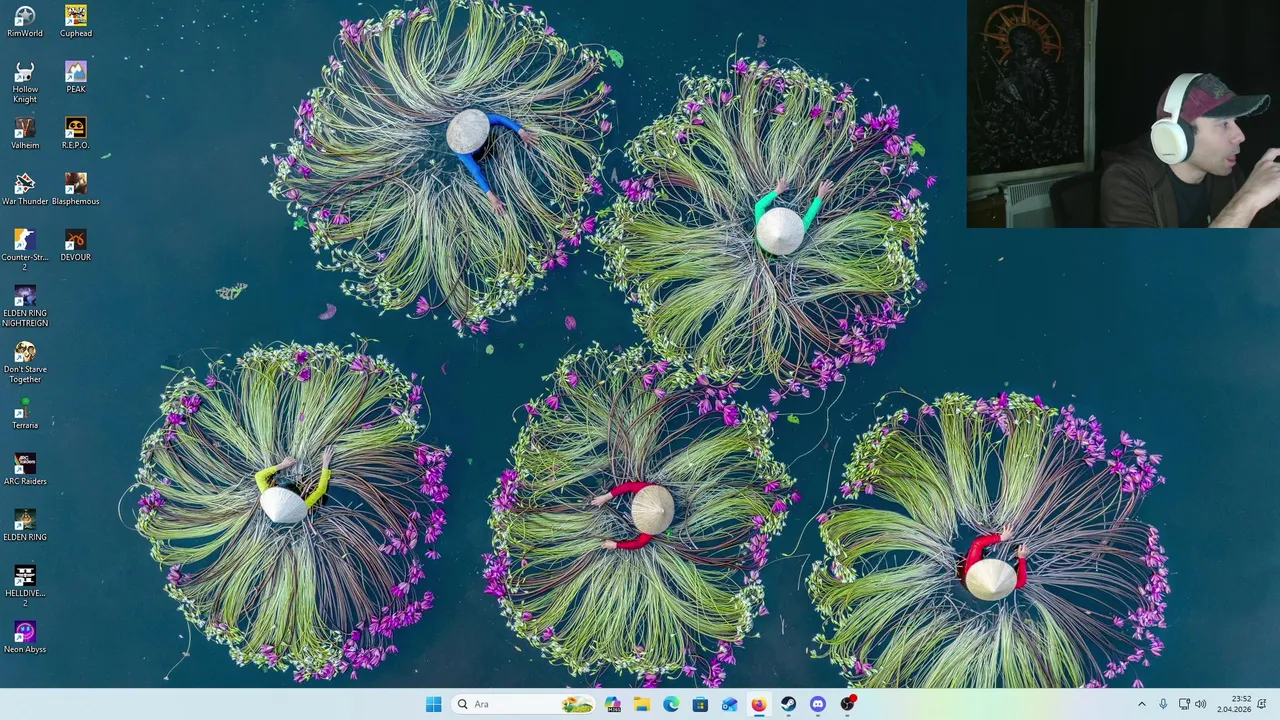The height and width of the screenshot is (720, 1280).
Task: Select the ELDEN RING desktop shortcut
Action: coord(25,525)
